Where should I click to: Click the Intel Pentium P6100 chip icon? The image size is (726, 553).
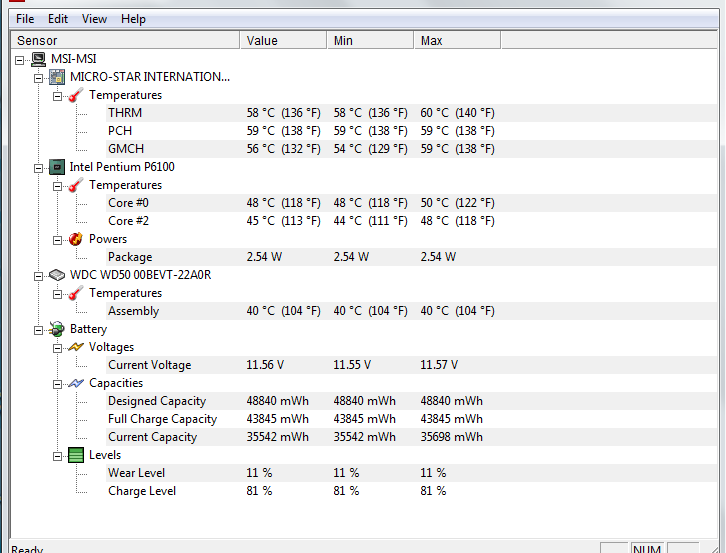point(57,167)
